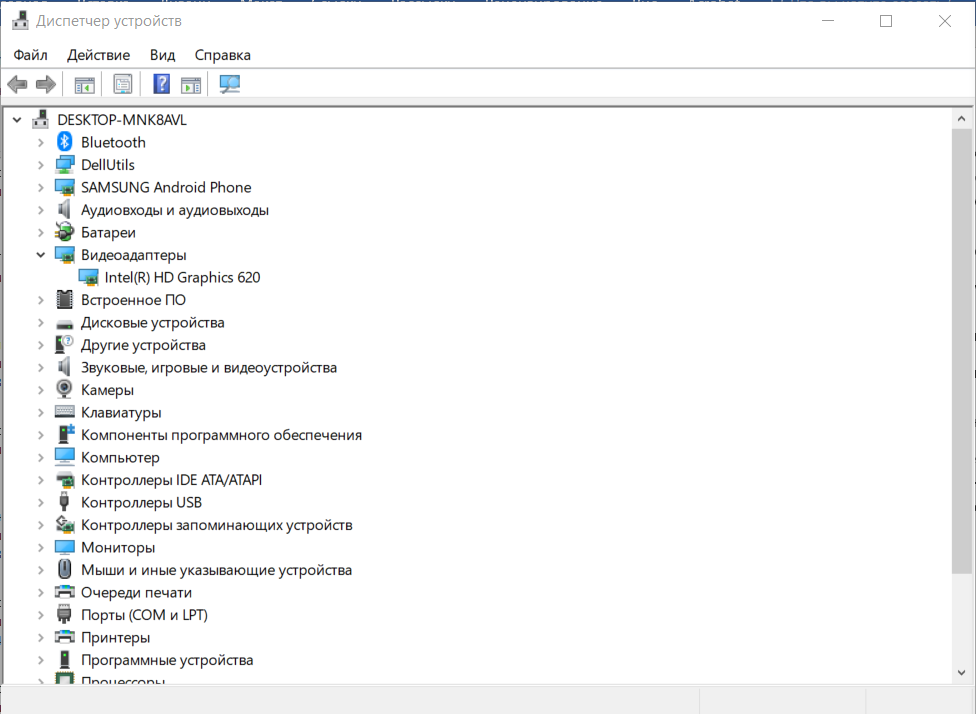Image resolution: width=976 pixels, height=714 pixels.
Task: Click the Дисковые устройства drive icon
Action: (x=65, y=324)
